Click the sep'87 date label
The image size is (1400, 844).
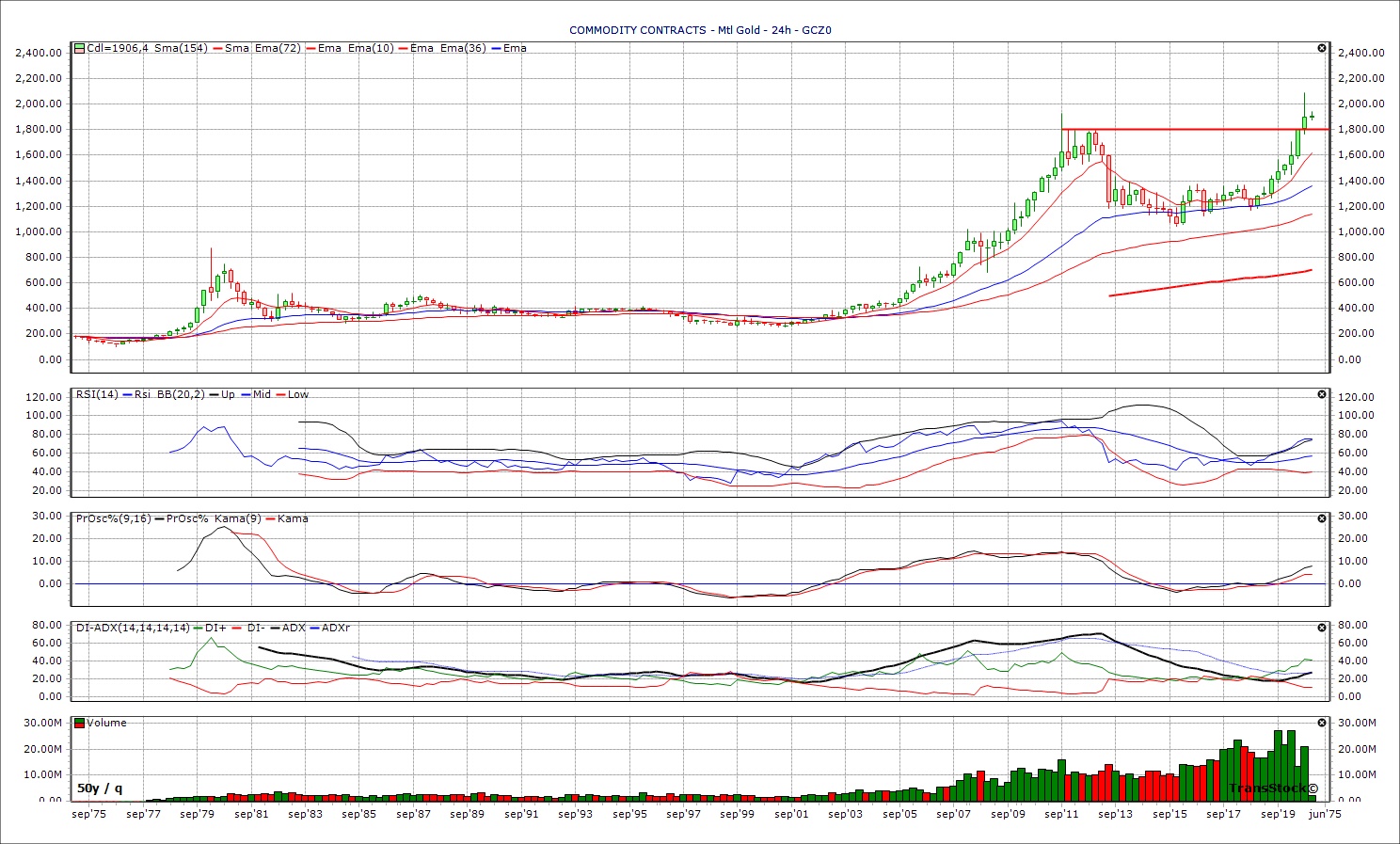(x=413, y=814)
